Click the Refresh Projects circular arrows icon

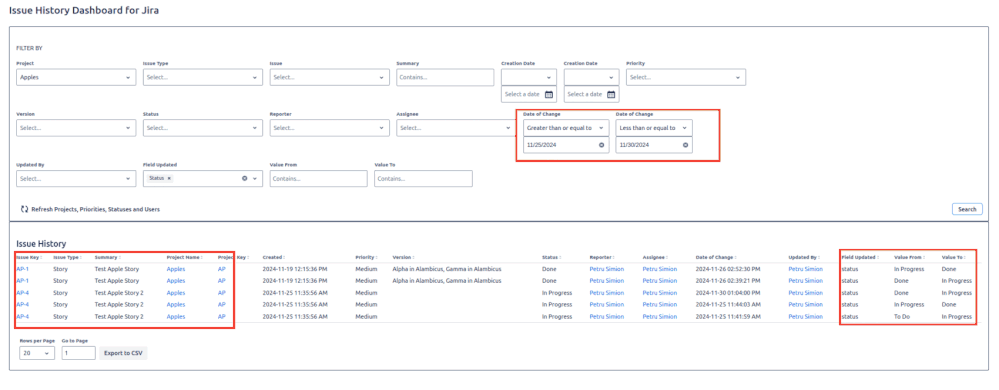pos(25,209)
